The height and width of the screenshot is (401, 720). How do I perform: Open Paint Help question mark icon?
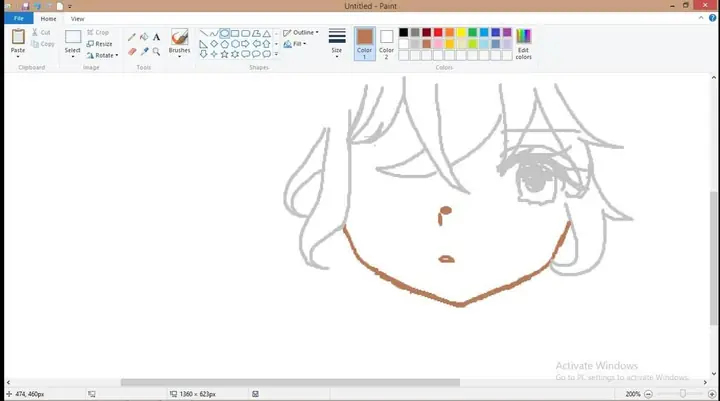[x=712, y=18]
